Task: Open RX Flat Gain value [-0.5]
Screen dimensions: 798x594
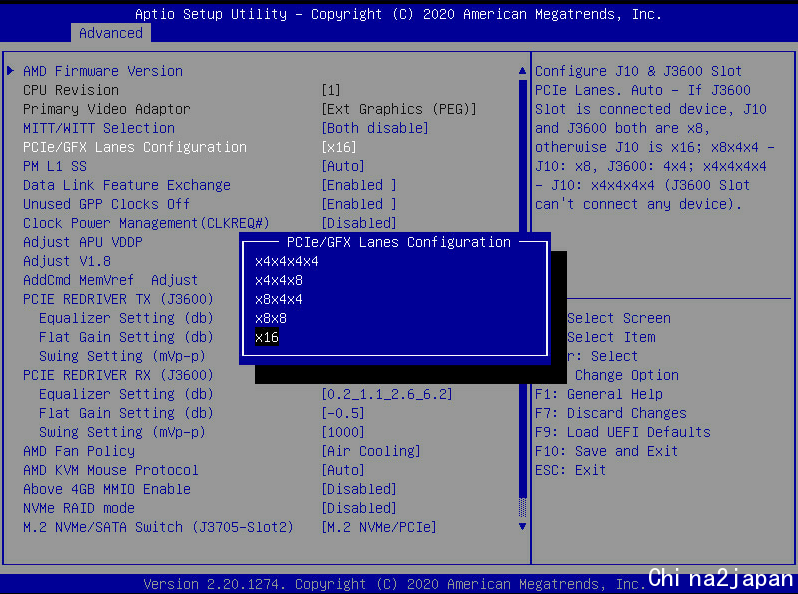Action: pyautogui.click(x=343, y=413)
